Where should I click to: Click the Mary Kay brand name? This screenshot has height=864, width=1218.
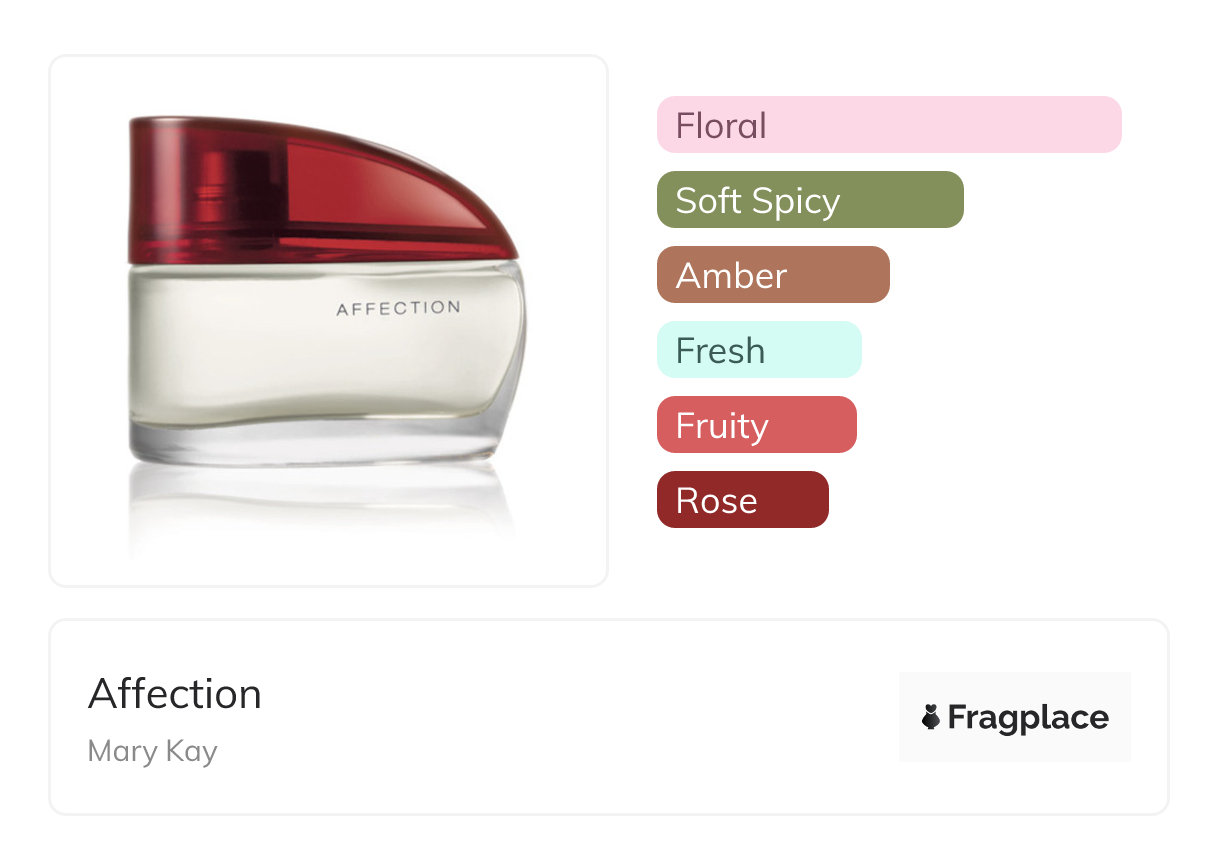click(x=152, y=751)
